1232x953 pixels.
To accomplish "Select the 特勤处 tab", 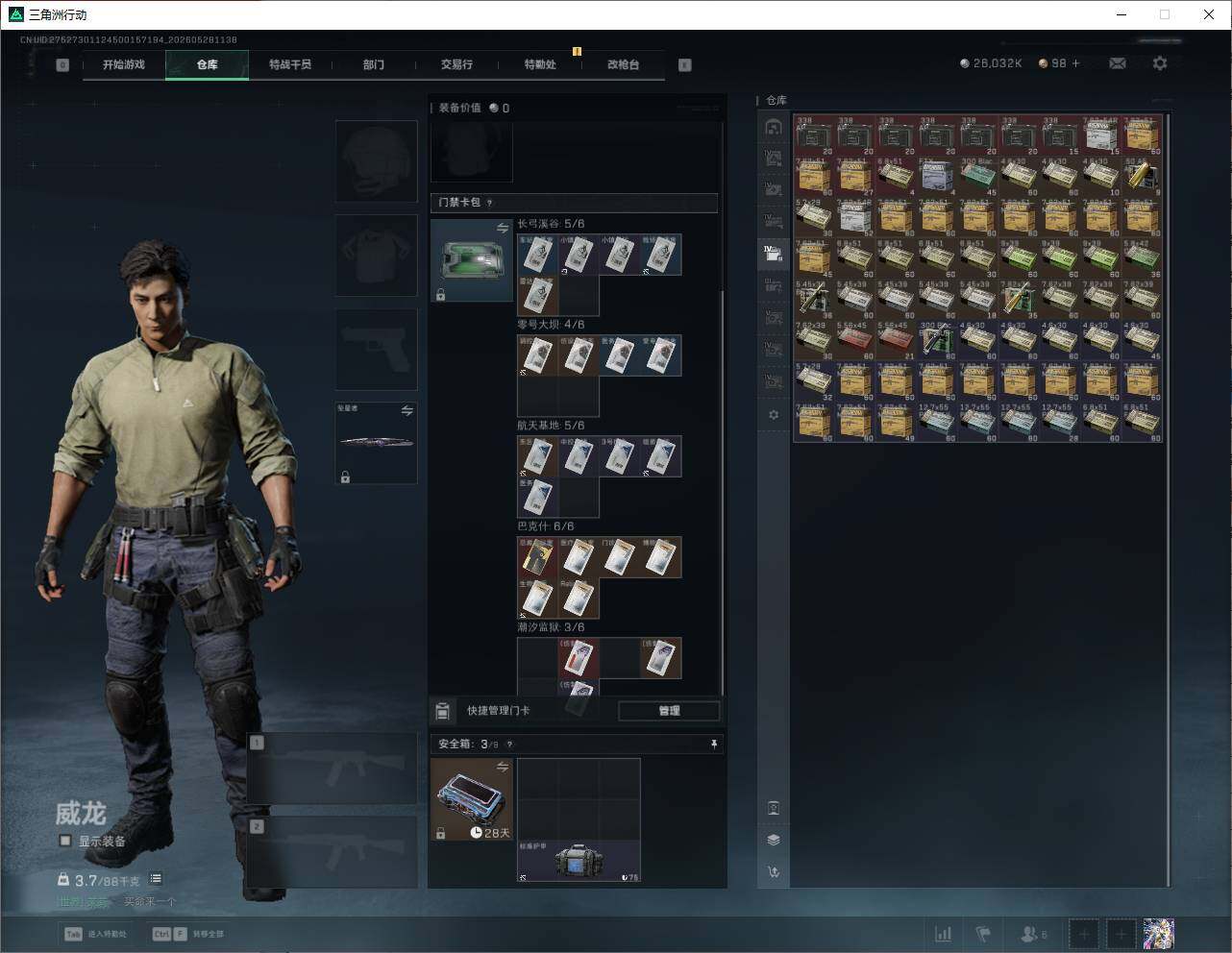I will pyautogui.click(x=540, y=64).
